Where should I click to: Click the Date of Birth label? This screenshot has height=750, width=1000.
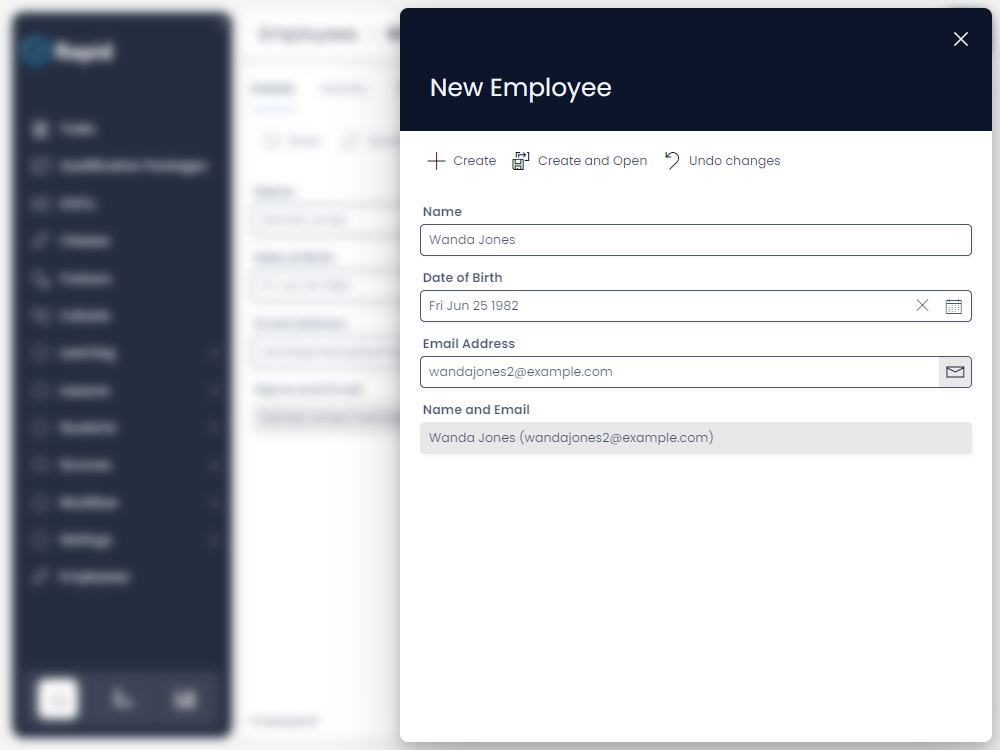462,277
